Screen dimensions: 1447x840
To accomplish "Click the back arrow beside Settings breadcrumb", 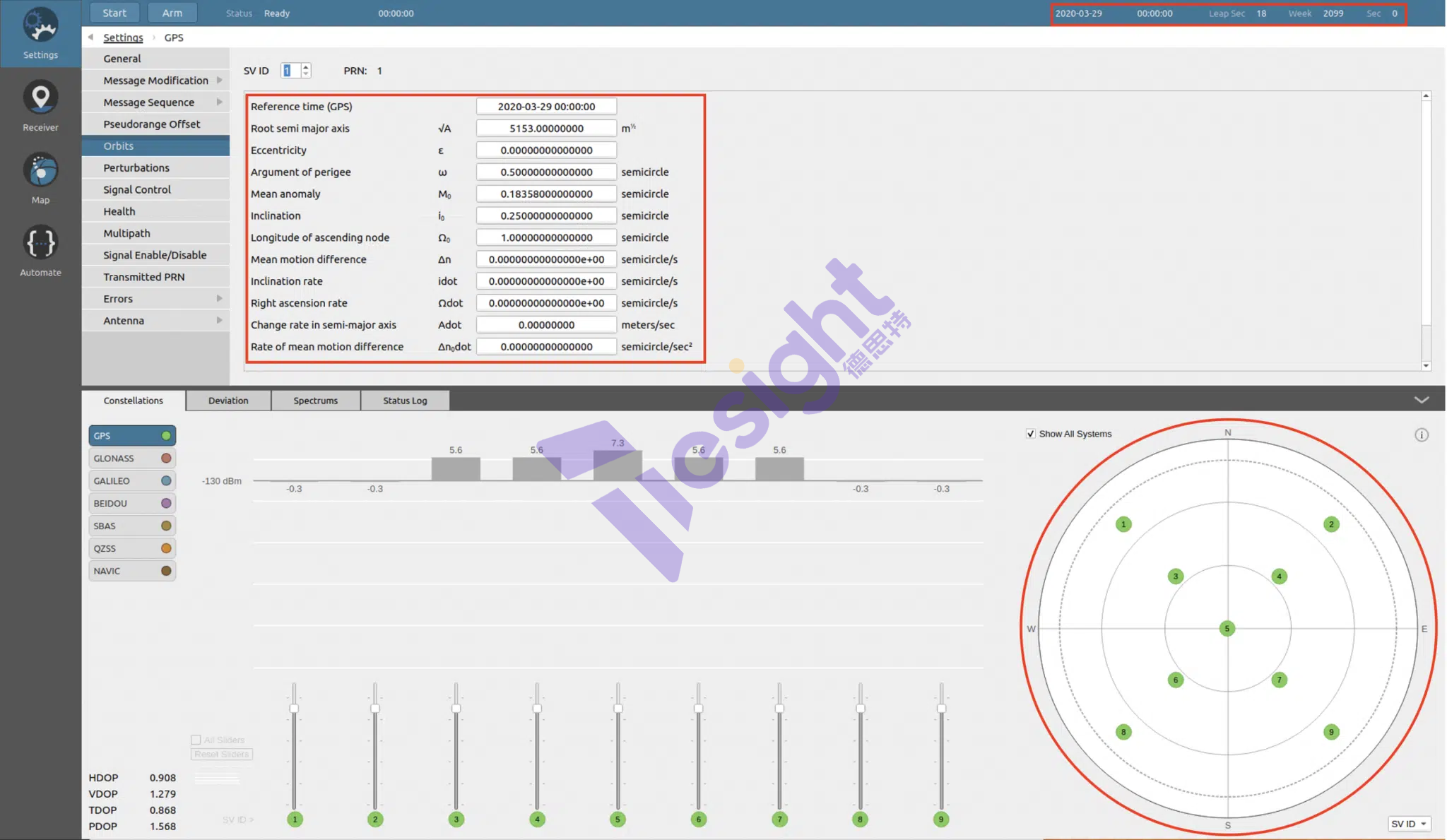I will click(90, 37).
